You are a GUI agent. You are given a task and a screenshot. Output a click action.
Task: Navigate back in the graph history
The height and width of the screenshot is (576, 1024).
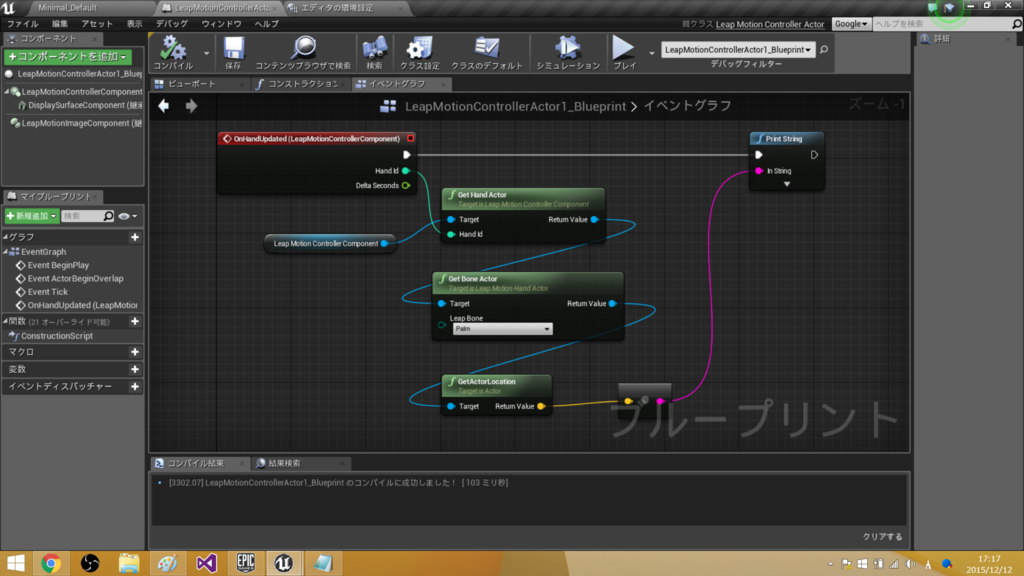(x=163, y=105)
